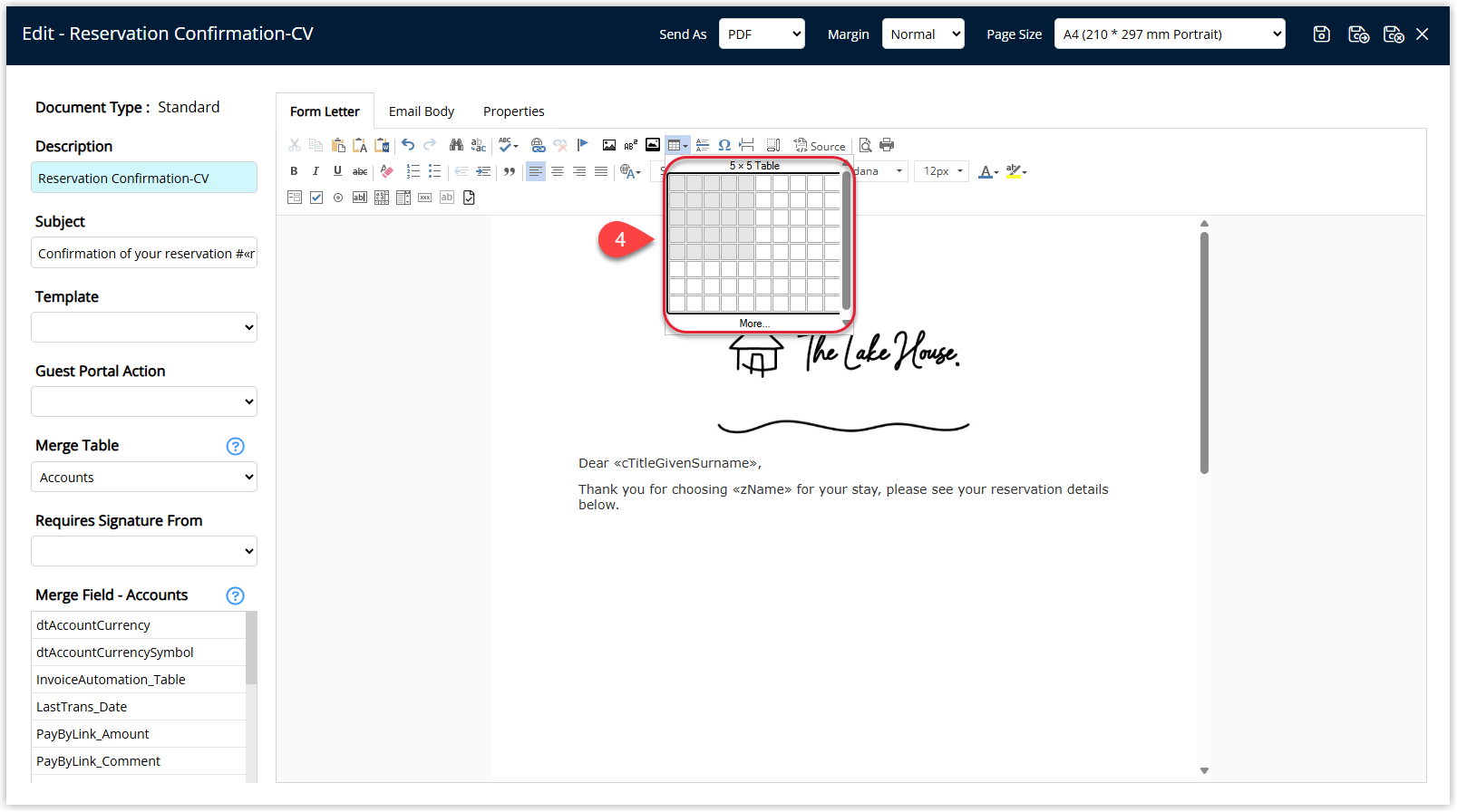Insert a hyperlink with Link icon
The image size is (1457, 812).
tap(538, 145)
